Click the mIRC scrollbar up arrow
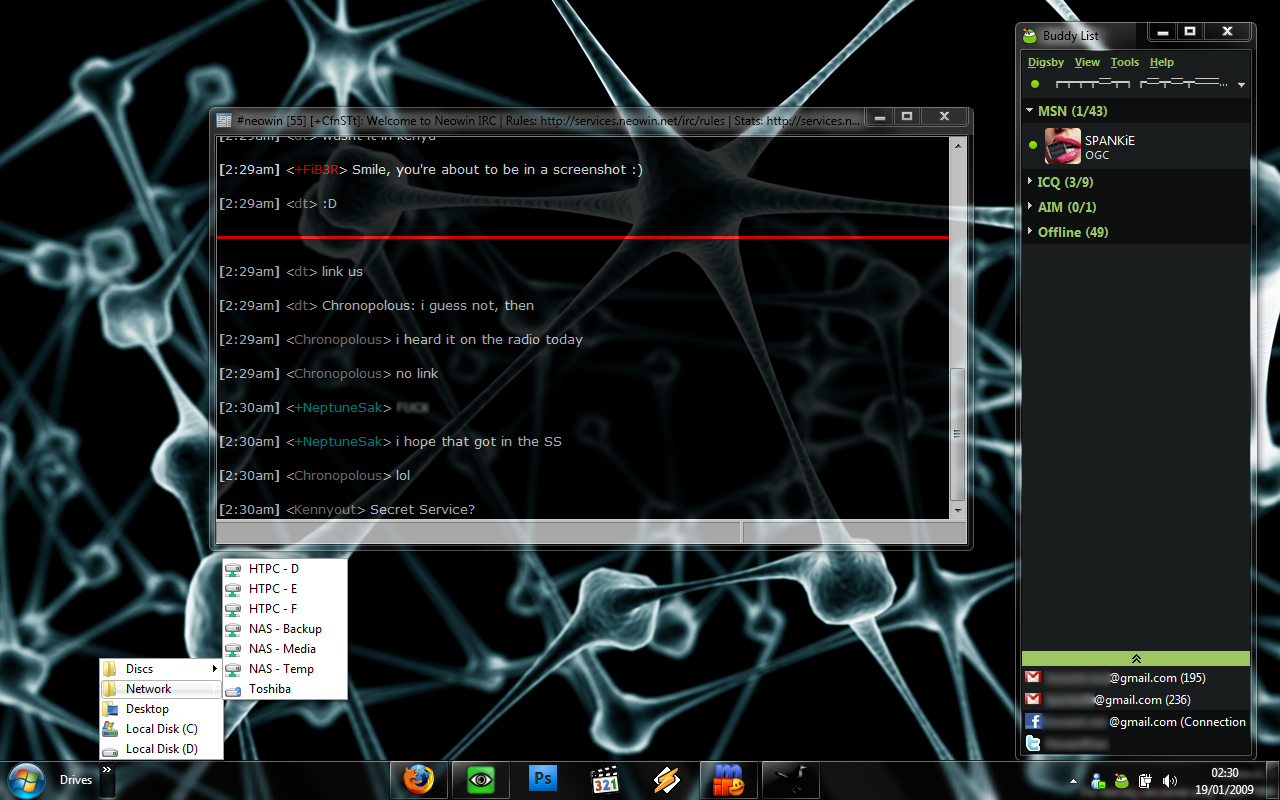This screenshot has width=1280, height=800. pyautogui.click(x=958, y=145)
